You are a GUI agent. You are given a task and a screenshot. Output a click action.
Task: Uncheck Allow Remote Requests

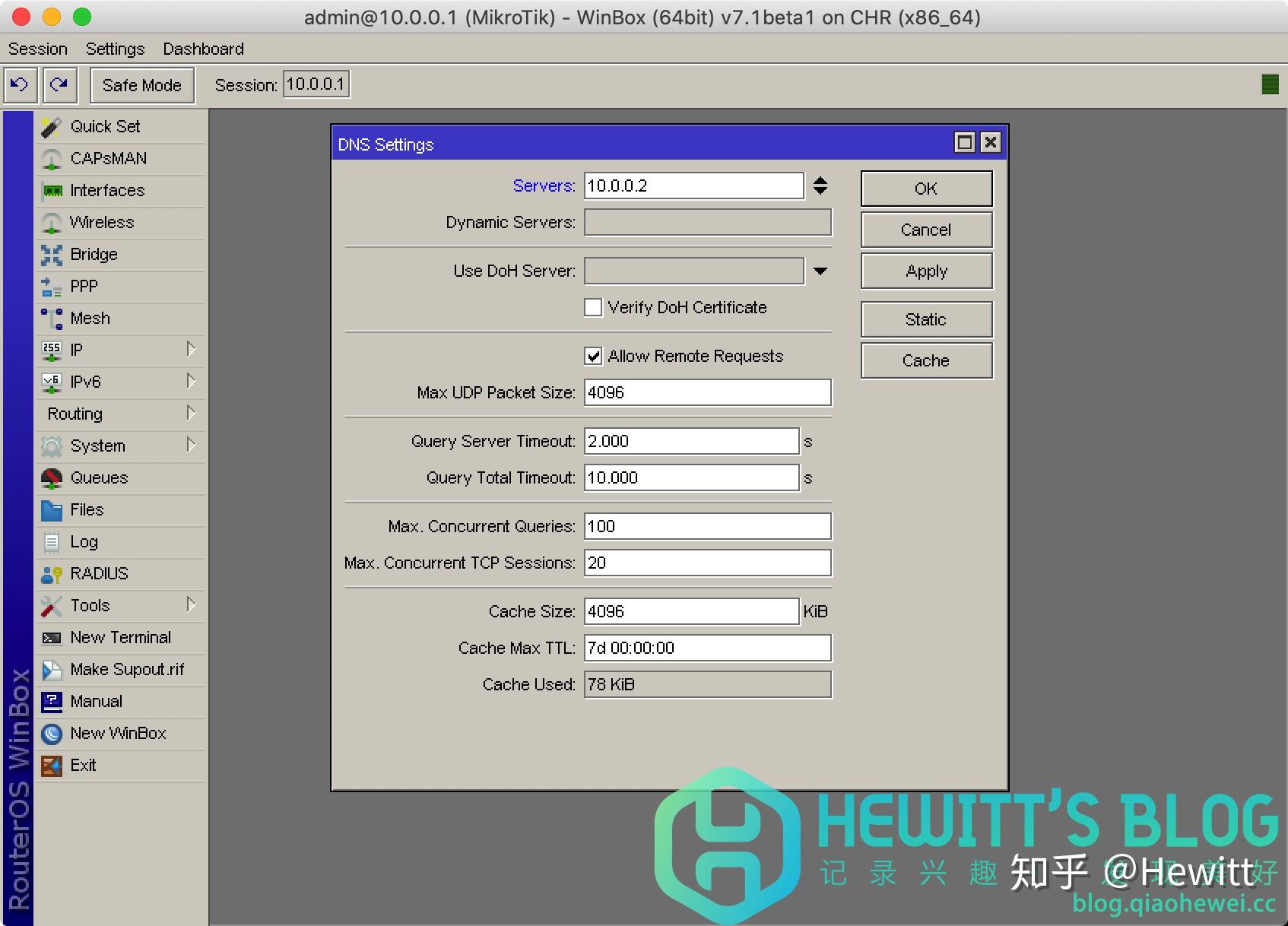tap(593, 356)
